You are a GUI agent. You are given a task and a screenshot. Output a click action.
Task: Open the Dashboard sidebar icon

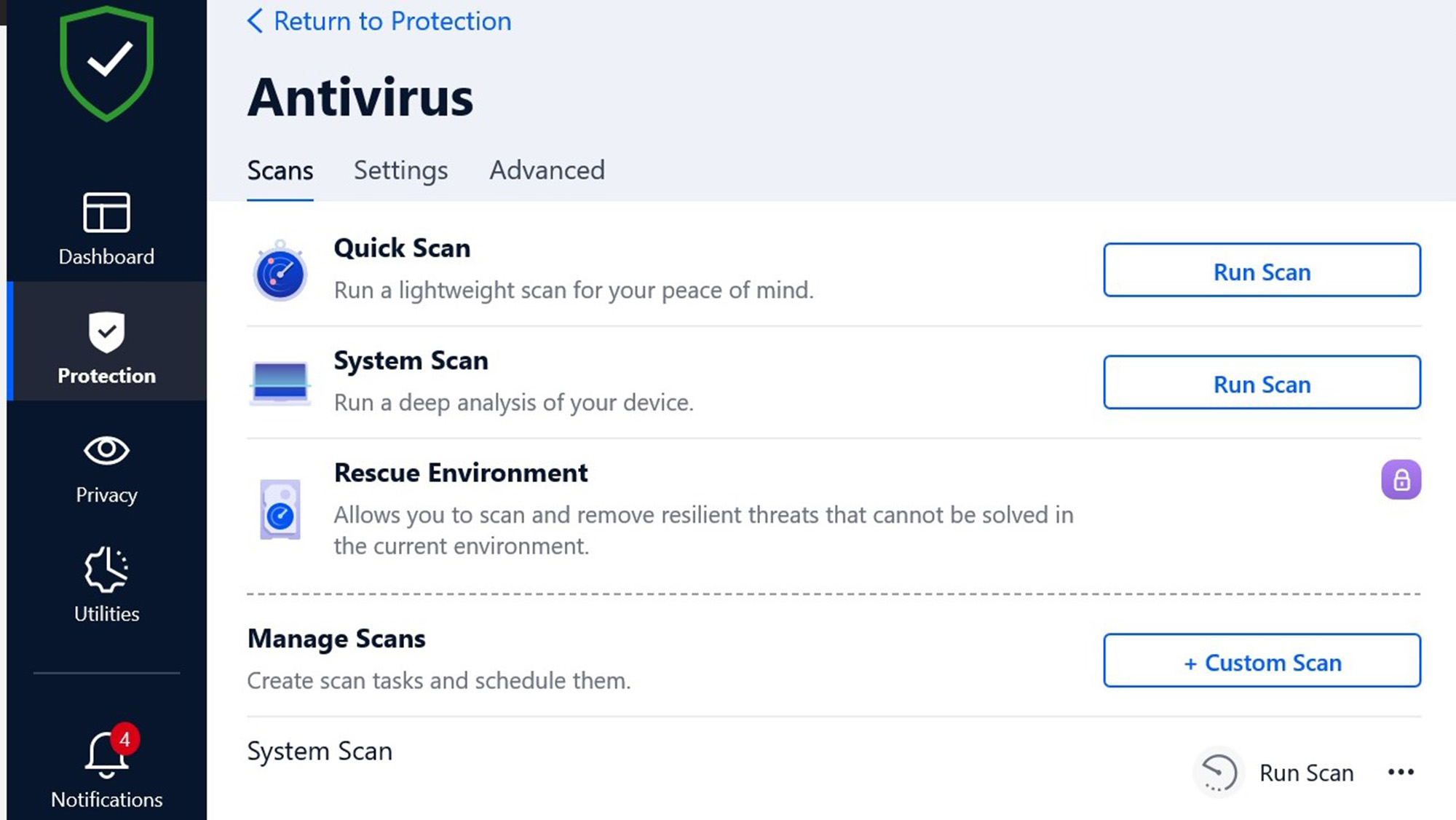point(106,213)
